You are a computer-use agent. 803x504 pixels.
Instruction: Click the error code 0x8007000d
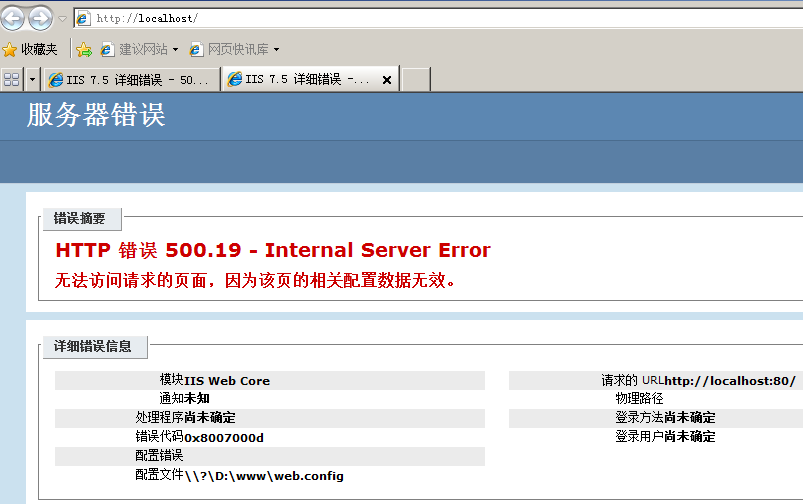[224, 438]
